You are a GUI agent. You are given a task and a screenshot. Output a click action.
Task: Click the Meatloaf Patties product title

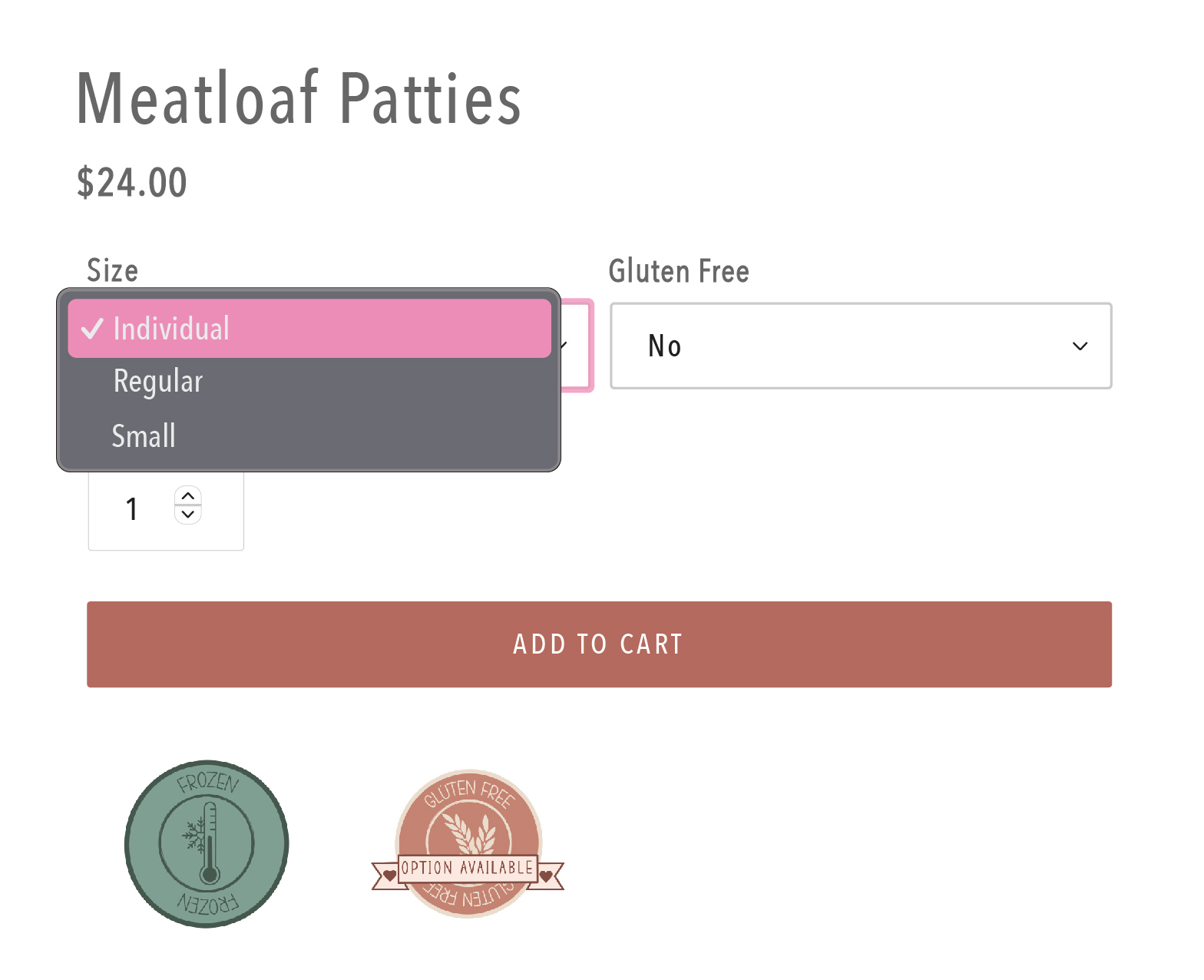pyautogui.click(x=299, y=98)
